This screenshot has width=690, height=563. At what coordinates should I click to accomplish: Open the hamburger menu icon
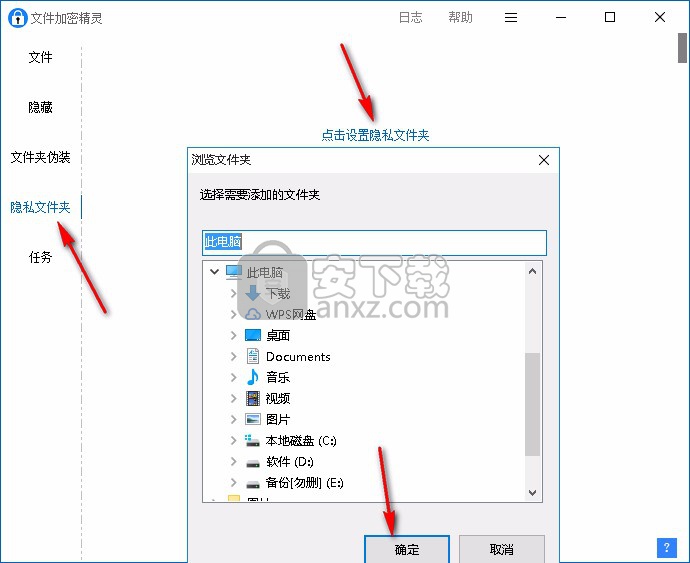511,18
